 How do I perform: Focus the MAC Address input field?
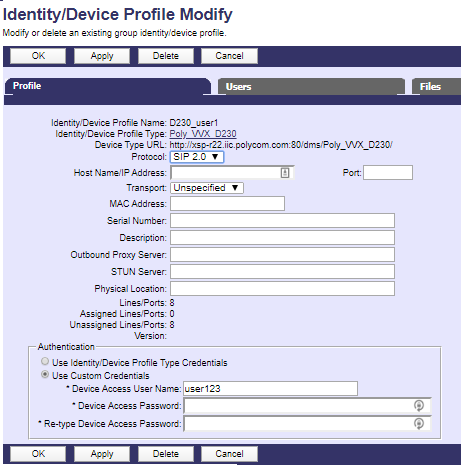pos(227,204)
